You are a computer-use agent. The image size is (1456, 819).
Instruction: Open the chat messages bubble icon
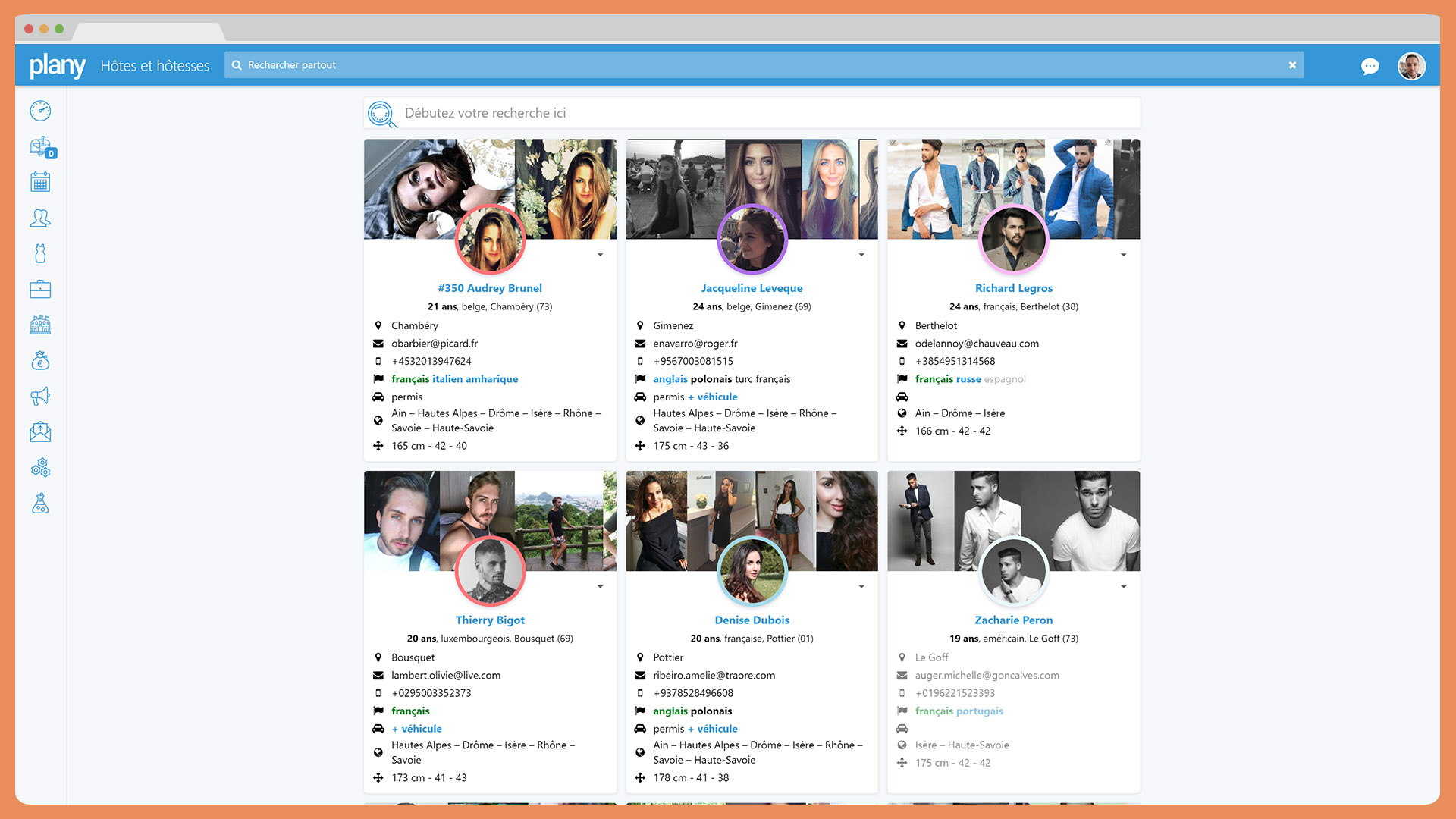click(x=1370, y=67)
